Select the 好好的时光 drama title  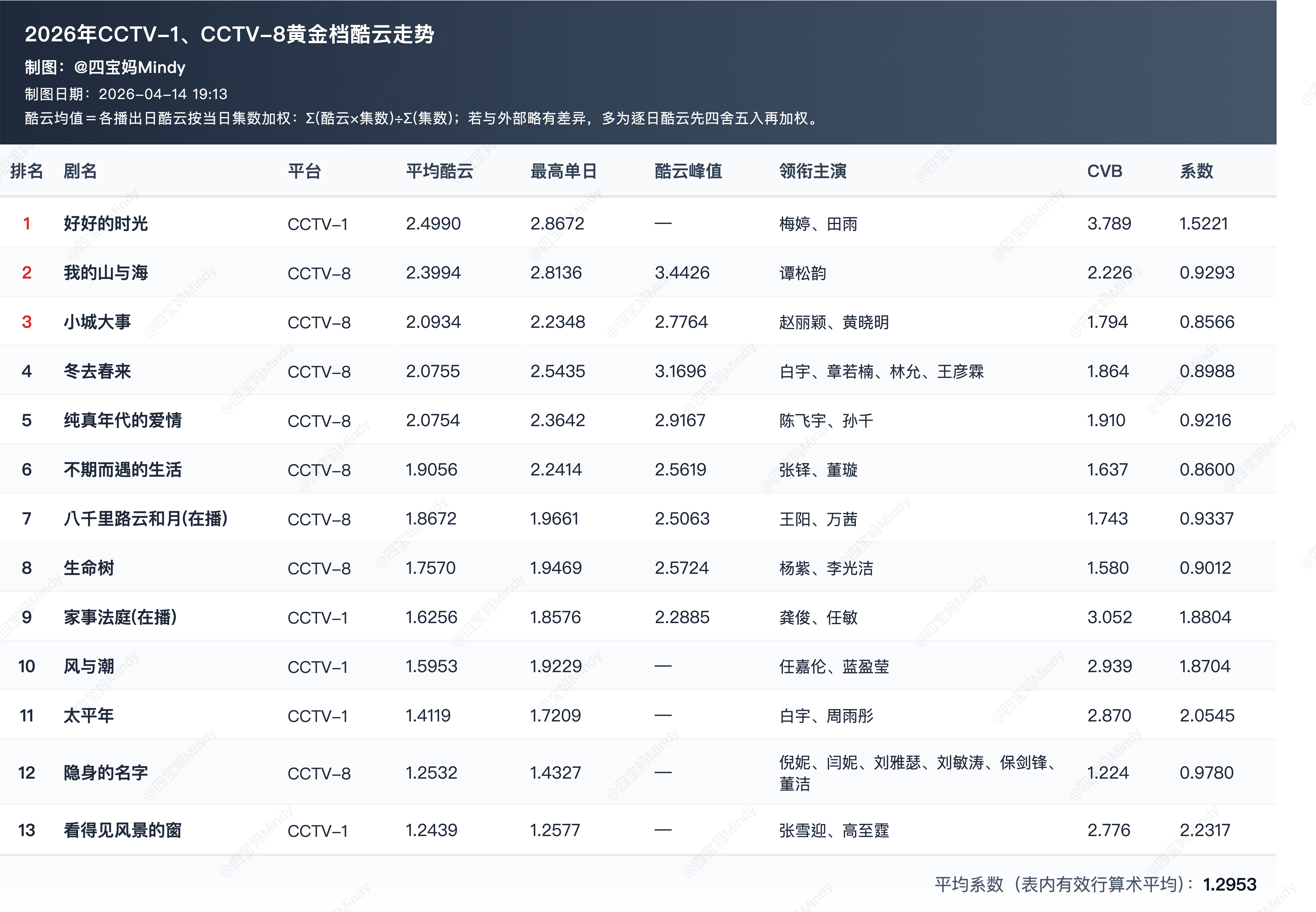coord(106,223)
